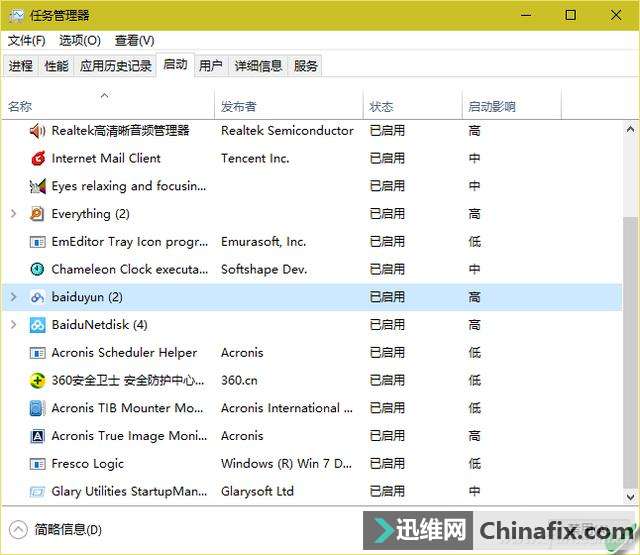Click the BaiduNetdisk blue icon
Viewport: 640px width, 555px height.
click(x=38, y=325)
